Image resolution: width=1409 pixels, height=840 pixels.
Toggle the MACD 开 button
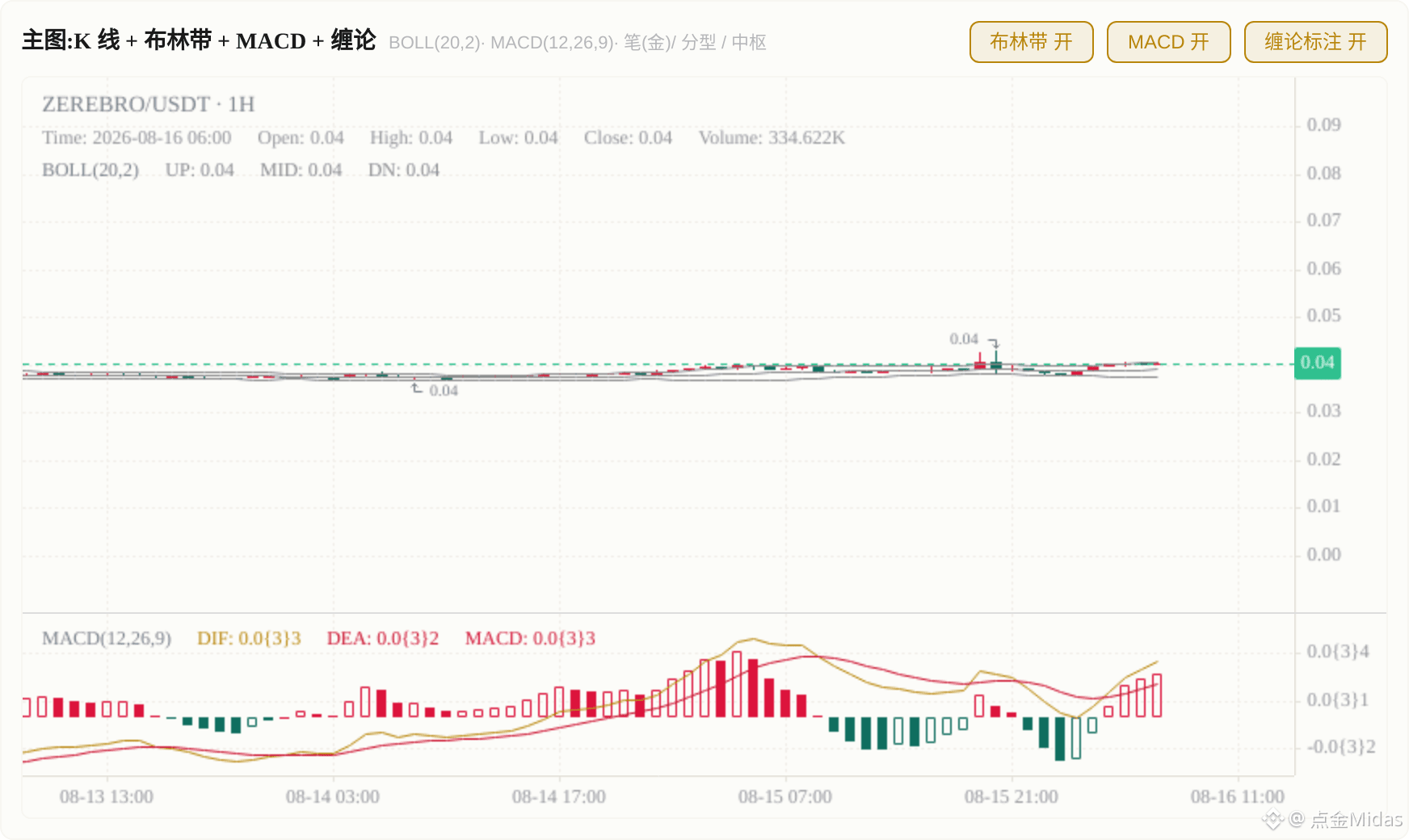coord(1168,42)
